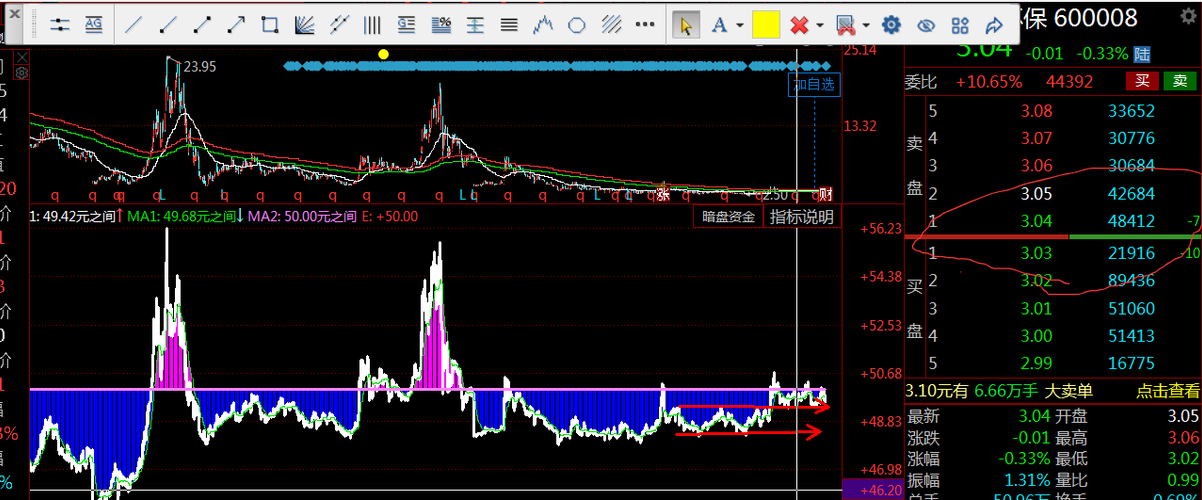Select the fan lines drawing tool
The width and height of the screenshot is (1202, 500).
click(x=304, y=24)
